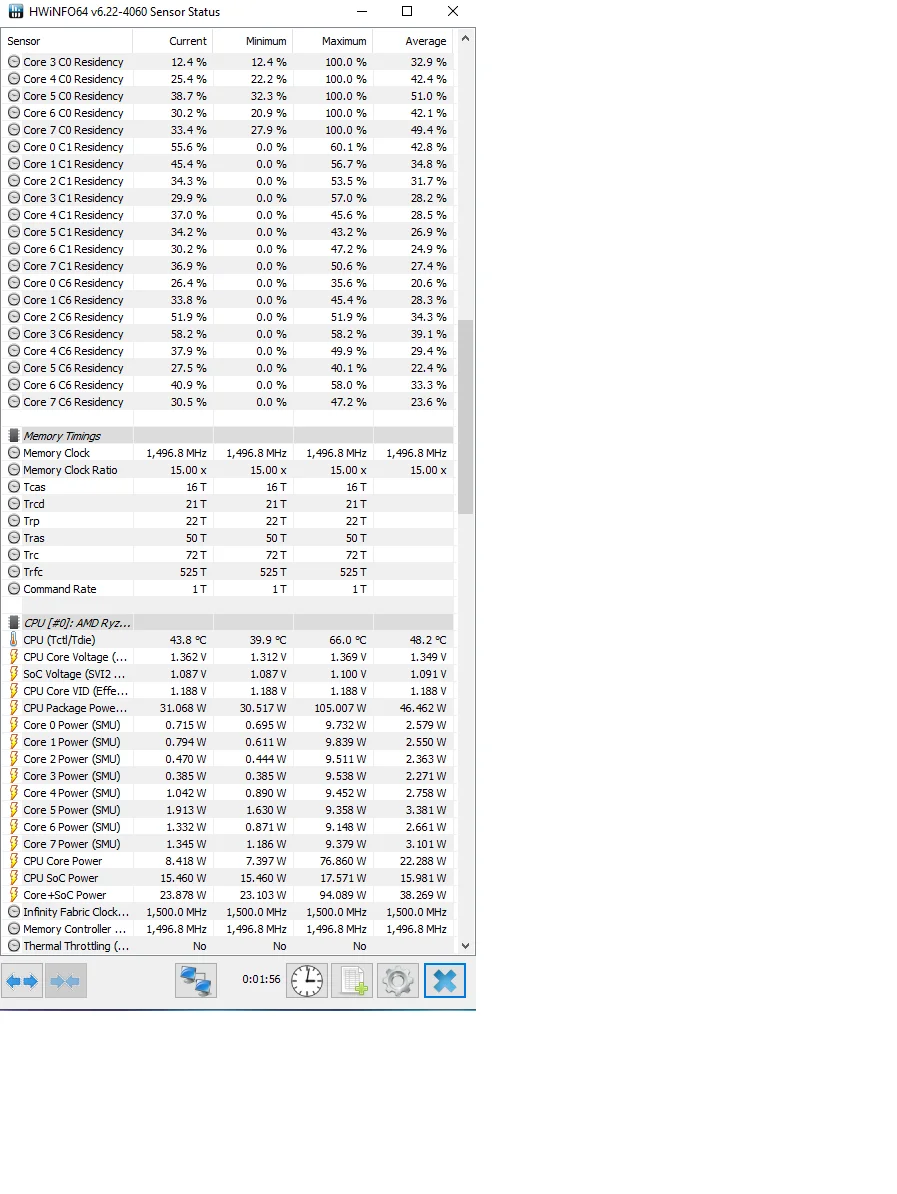Viewport: 897px width, 1194px height.
Task: Click the icon beside Command Rate
Action: click(14, 589)
